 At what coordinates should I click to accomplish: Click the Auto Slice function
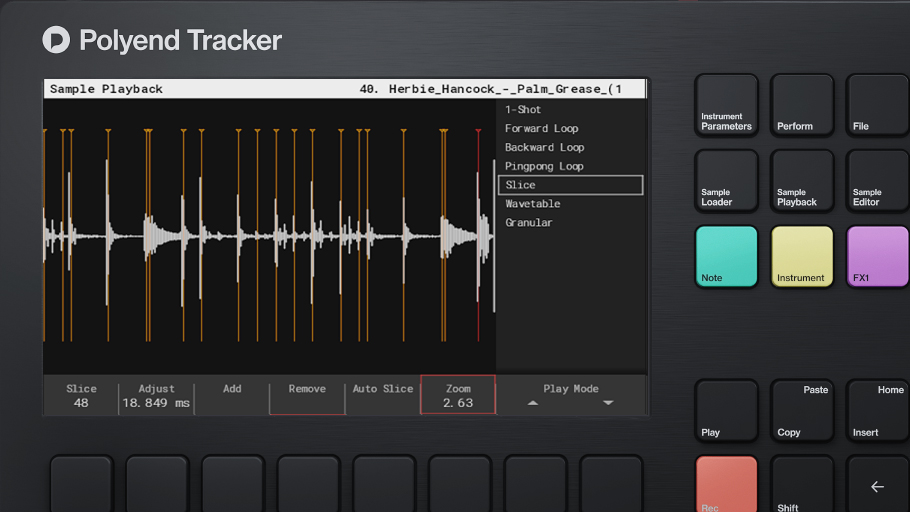(383, 395)
